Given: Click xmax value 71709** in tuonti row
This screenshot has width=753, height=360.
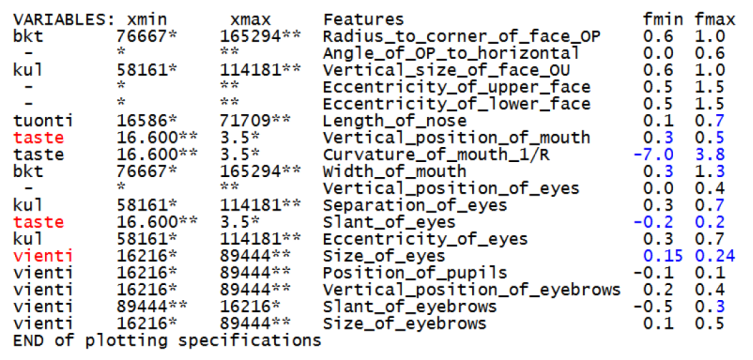Looking at the screenshot, I should tap(255, 121).
